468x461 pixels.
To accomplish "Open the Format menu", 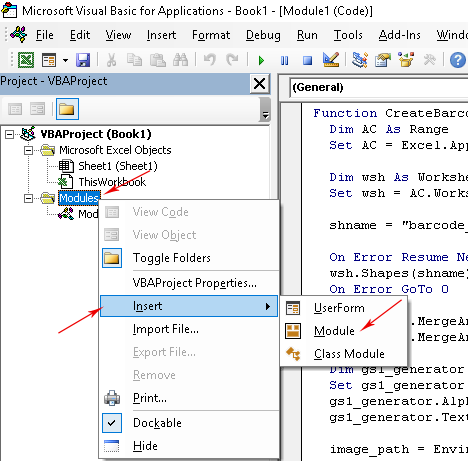I will coord(211,35).
